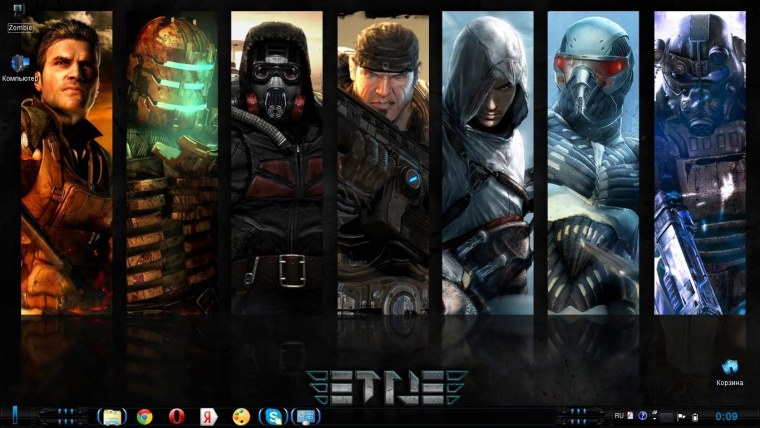
Task: Expand the hidden tray icons arrow
Action: point(656,416)
